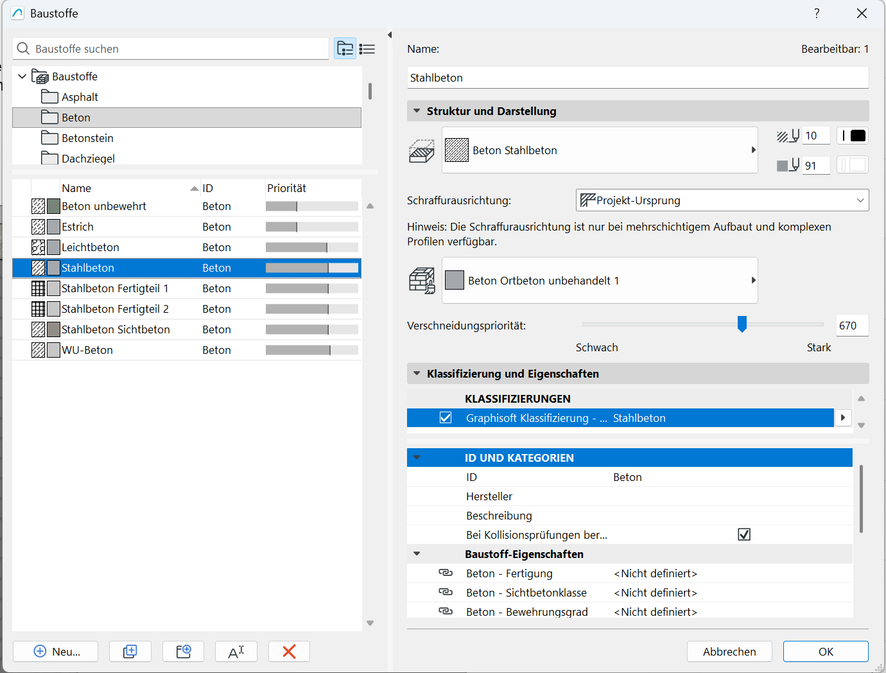Click the Name field containing Stahlbeton
This screenshot has width=886, height=673.
637,78
